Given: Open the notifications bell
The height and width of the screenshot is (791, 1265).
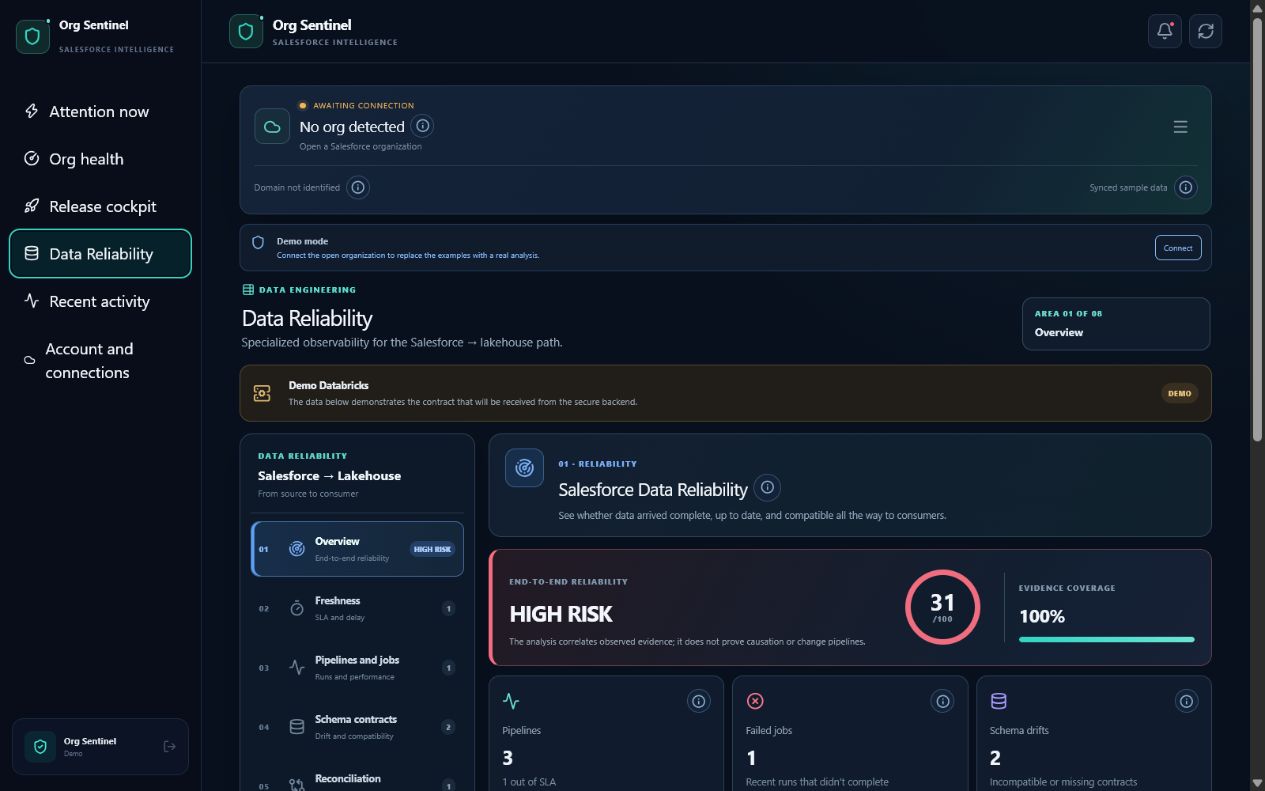Looking at the screenshot, I should tap(1164, 31).
